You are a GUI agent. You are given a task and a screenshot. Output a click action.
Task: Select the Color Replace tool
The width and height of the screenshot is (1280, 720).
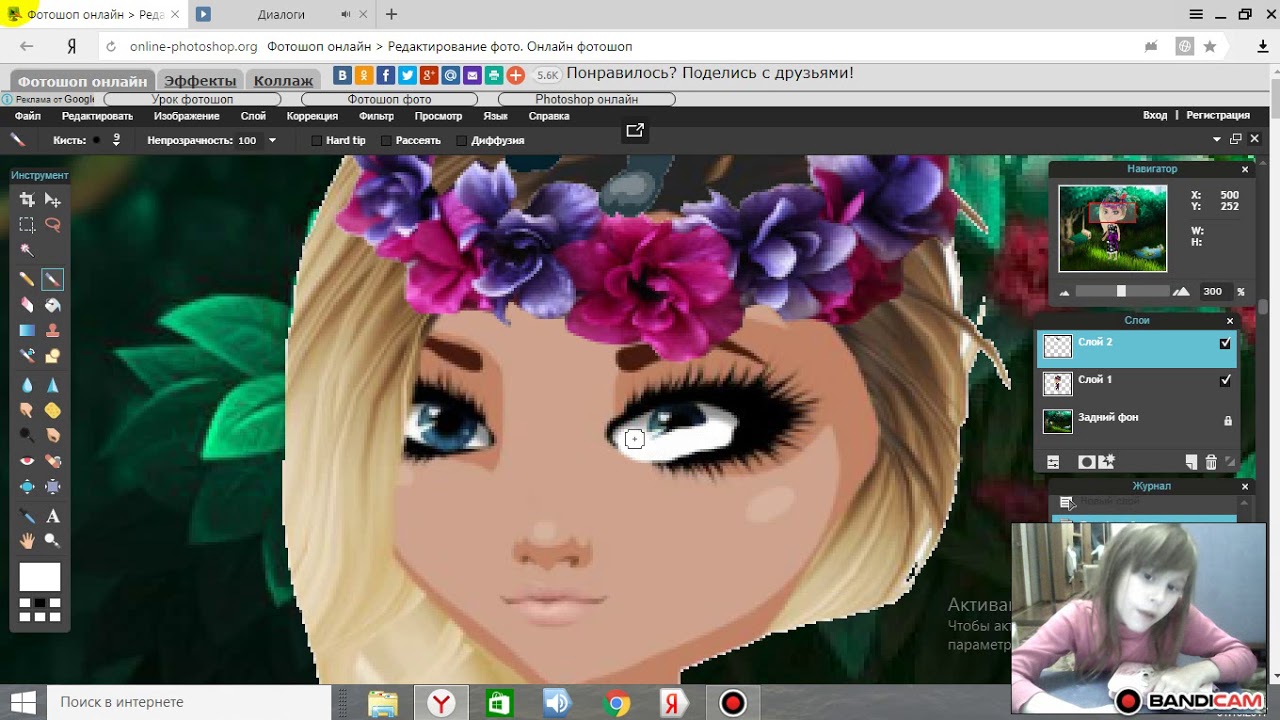[x=27, y=355]
